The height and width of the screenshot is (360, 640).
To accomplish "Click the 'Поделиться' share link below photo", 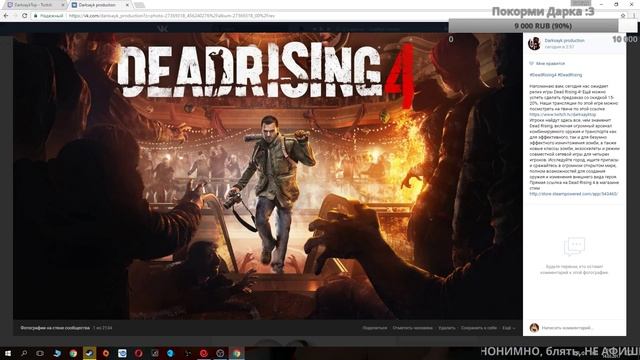I will pos(374,328).
